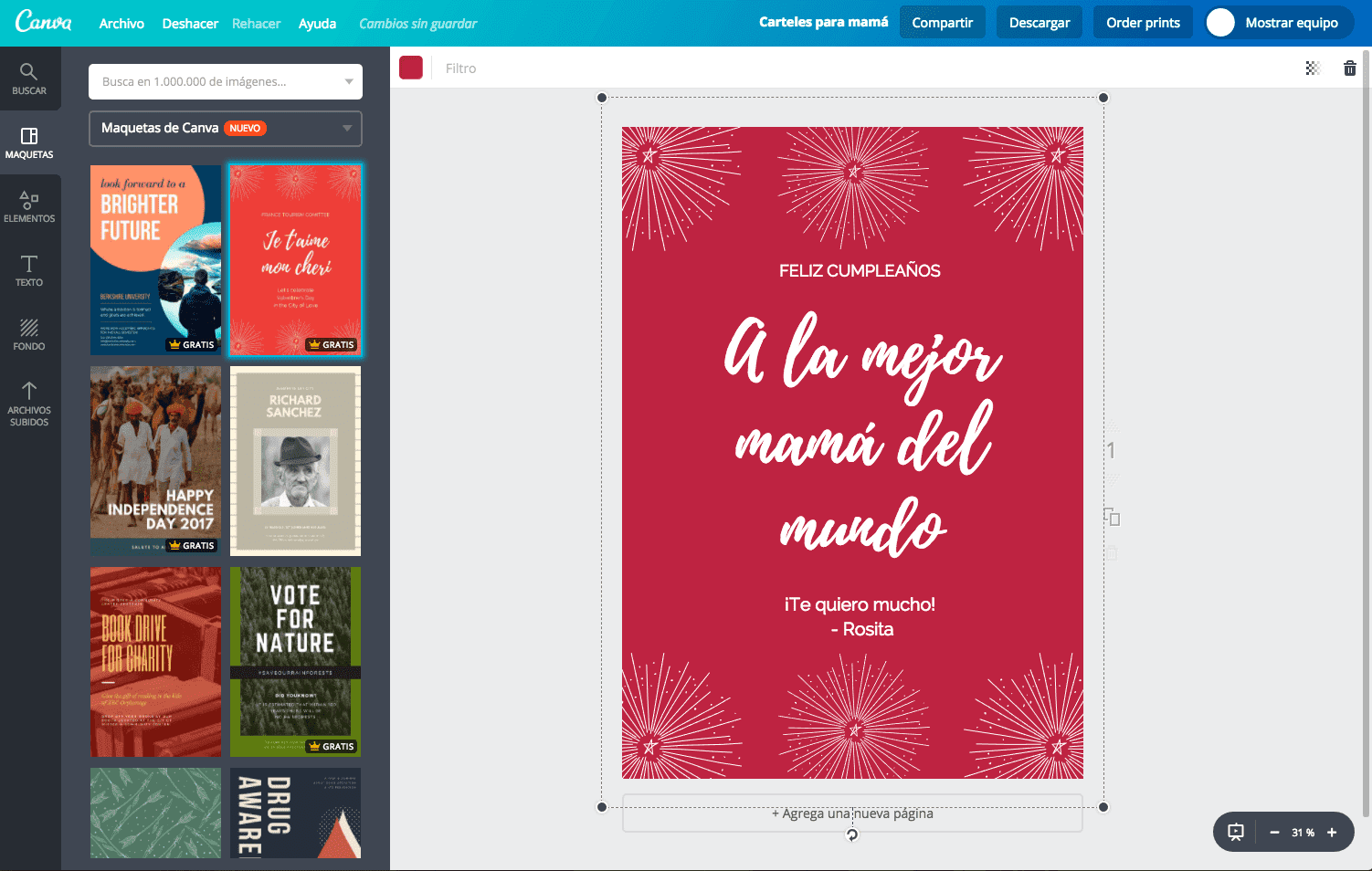Expand the search field dropdown arrow
This screenshot has height=871, width=1372.
(x=349, y=81)
